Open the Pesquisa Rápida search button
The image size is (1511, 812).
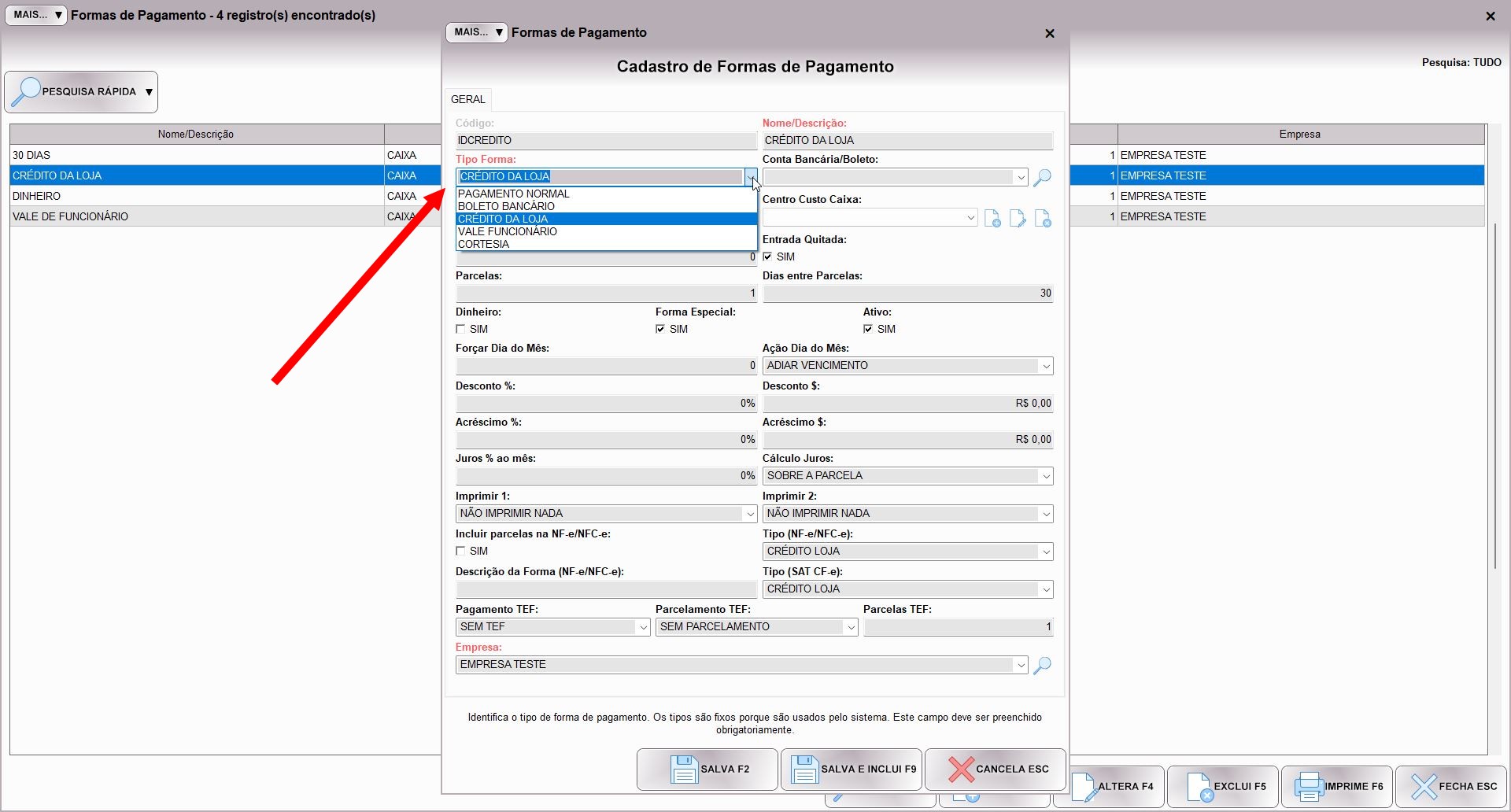click(81, 92)
